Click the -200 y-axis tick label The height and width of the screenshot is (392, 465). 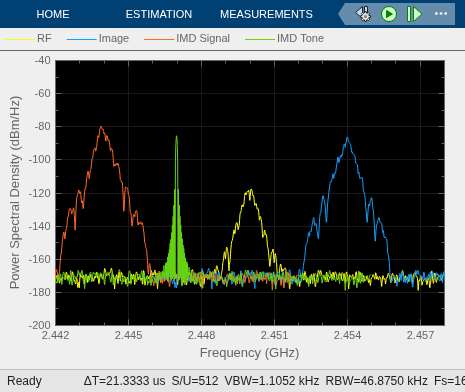point(40,325)
